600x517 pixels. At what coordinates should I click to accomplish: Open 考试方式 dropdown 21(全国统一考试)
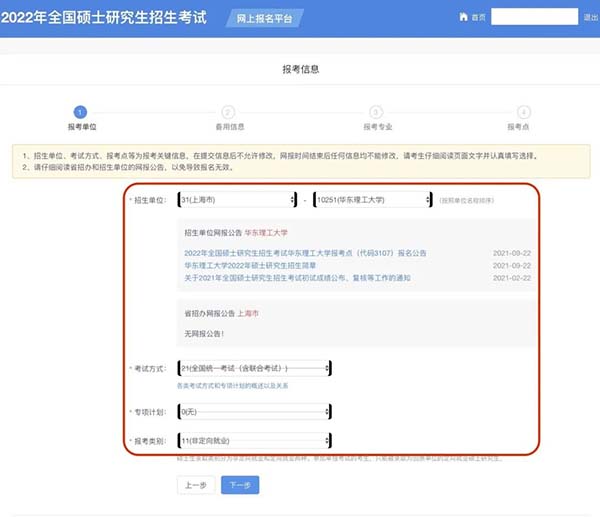pyautogui.click(x=254, y=368)
